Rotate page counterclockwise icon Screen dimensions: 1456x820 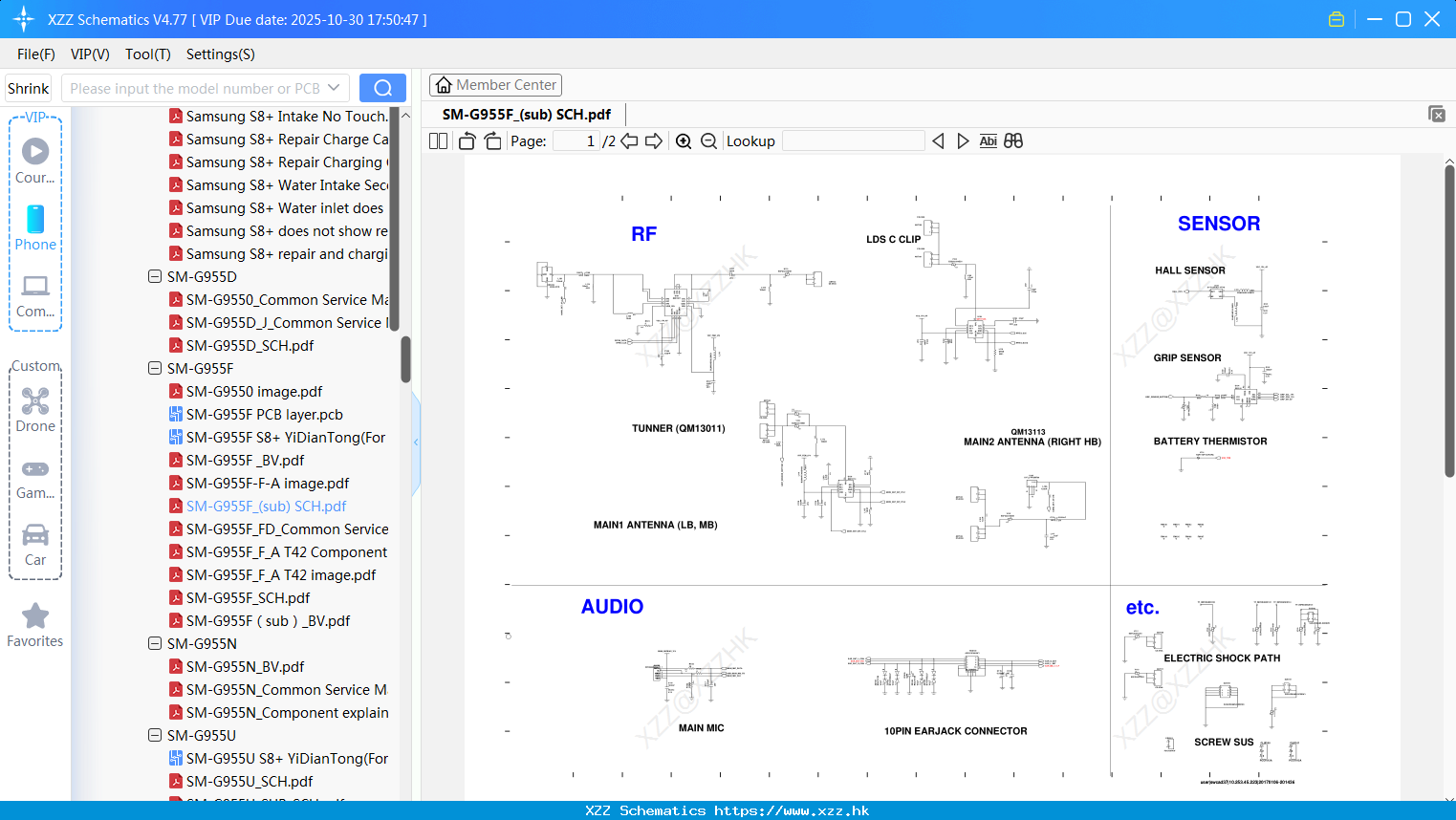click(467, 141)
